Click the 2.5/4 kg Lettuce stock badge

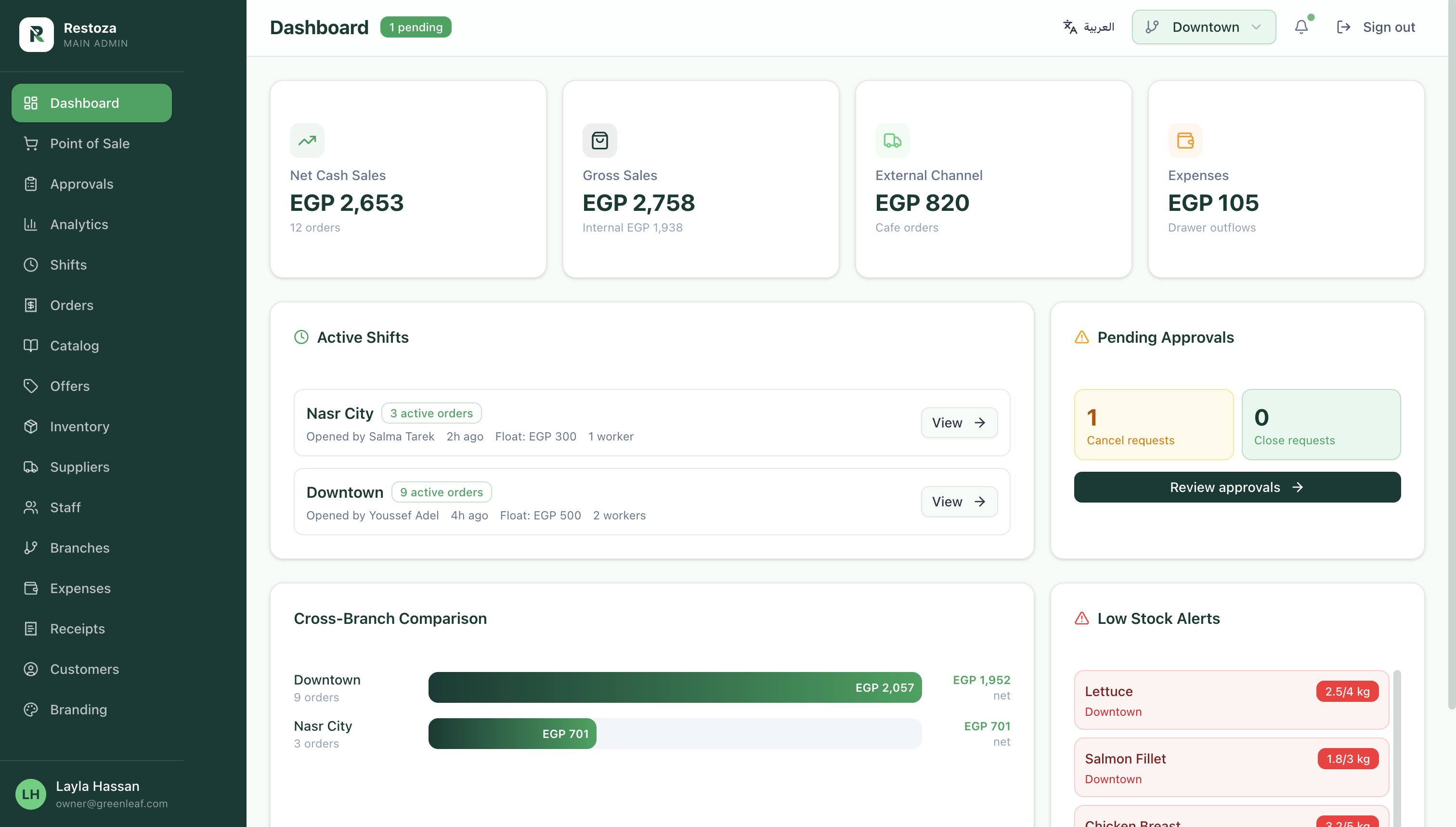click(x=1348, y=691)
